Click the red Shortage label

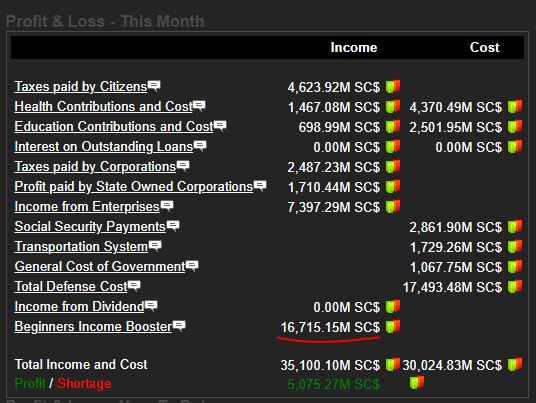tap(84, 384)
